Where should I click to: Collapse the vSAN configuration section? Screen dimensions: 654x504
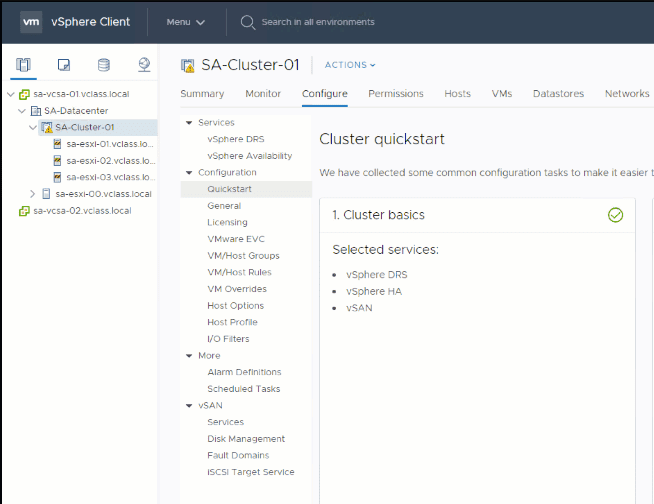click(188, 405)
